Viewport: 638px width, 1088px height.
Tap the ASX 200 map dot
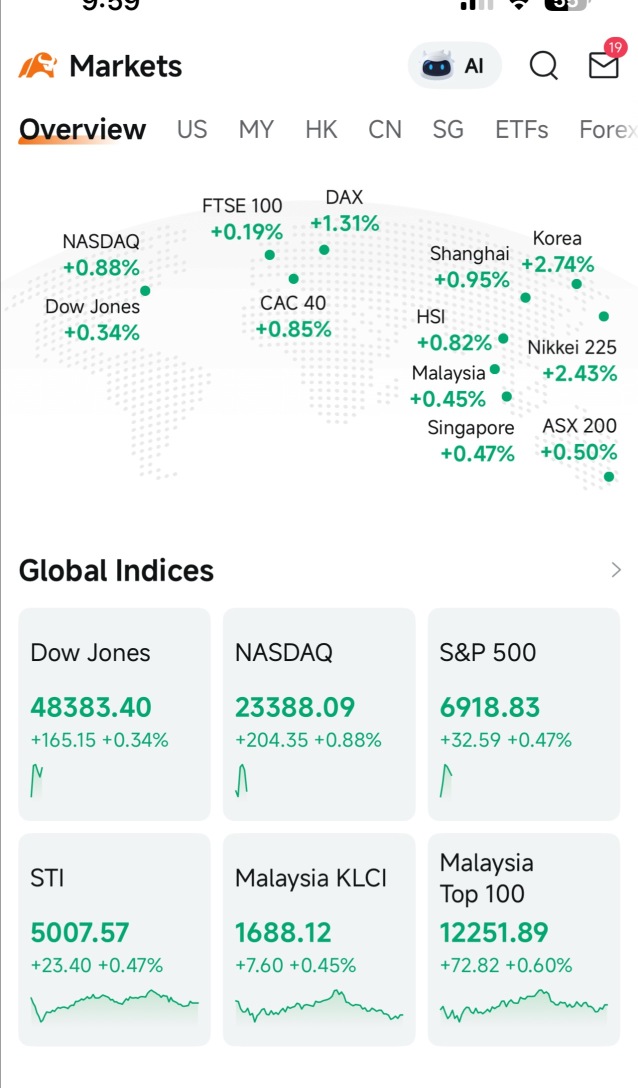pos(609,477)
